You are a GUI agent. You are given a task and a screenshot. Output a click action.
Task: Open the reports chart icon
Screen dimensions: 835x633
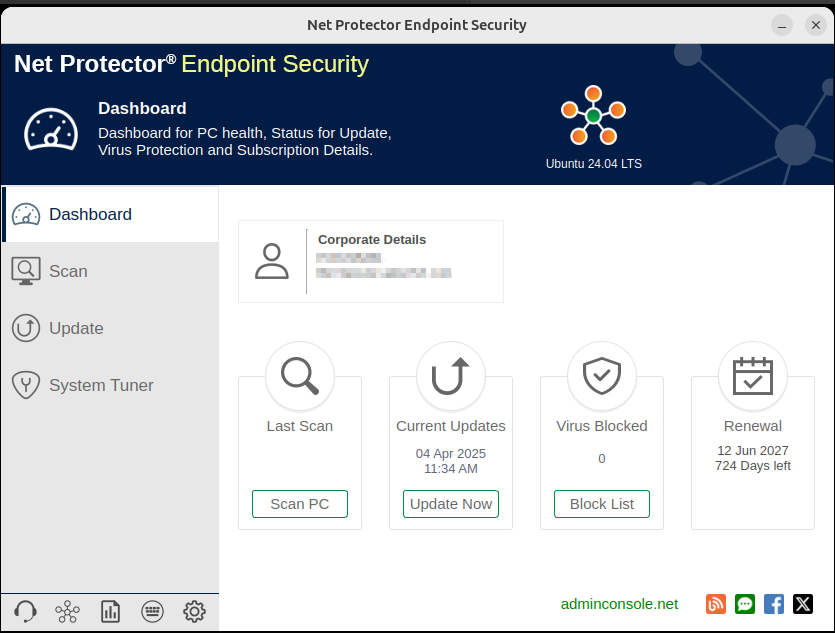point(110,611)
